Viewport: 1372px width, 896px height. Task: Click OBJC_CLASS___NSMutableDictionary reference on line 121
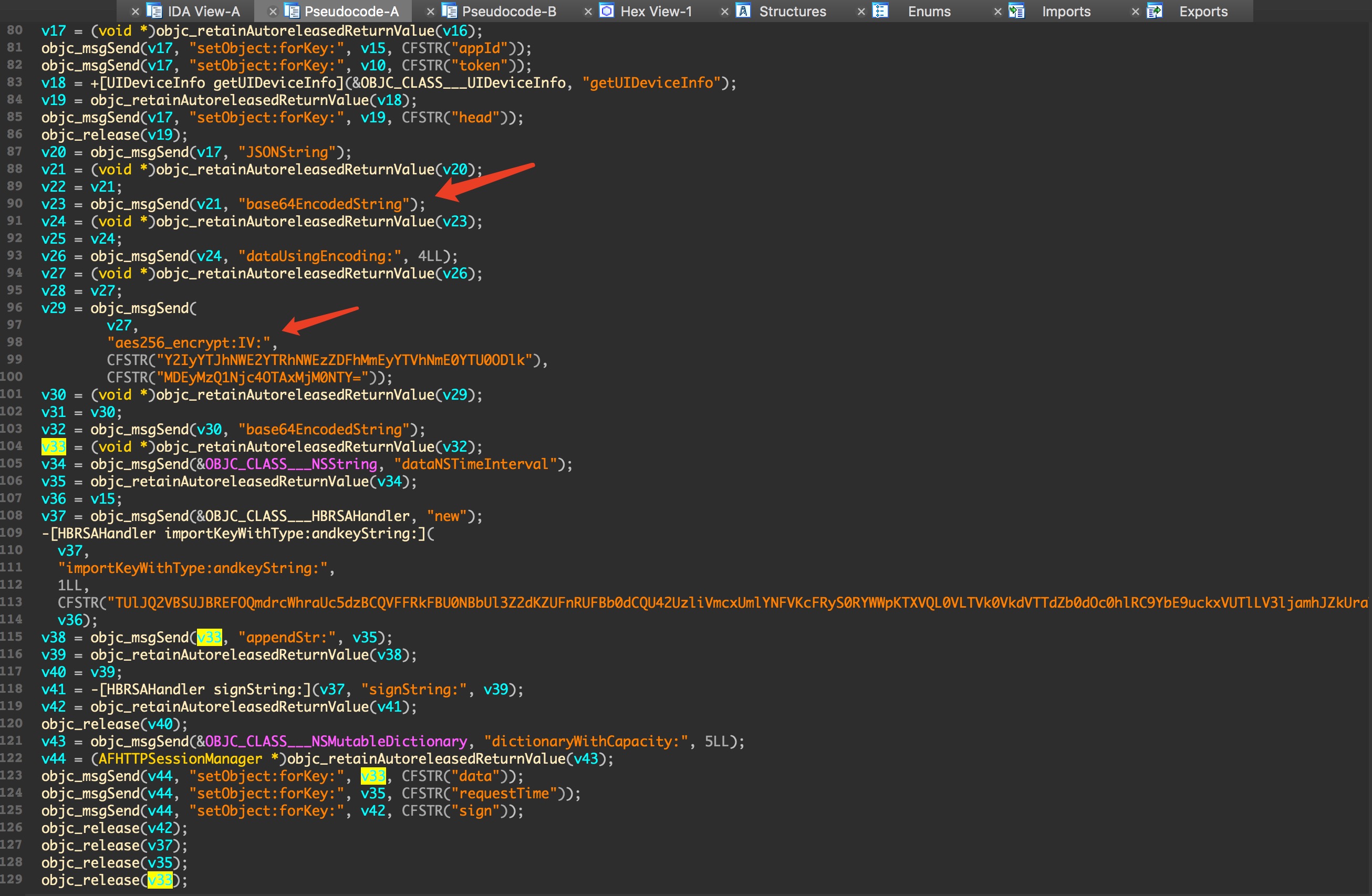click(336, 742)
